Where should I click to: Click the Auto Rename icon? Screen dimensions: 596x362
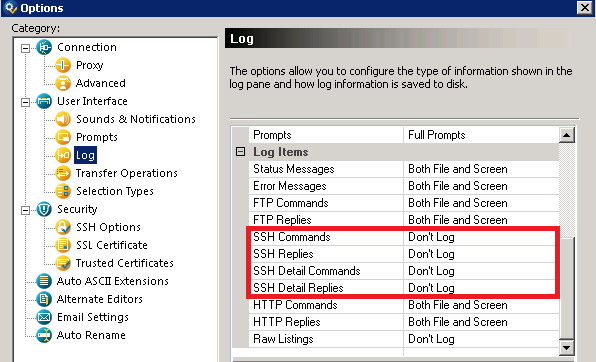point(44,335)
